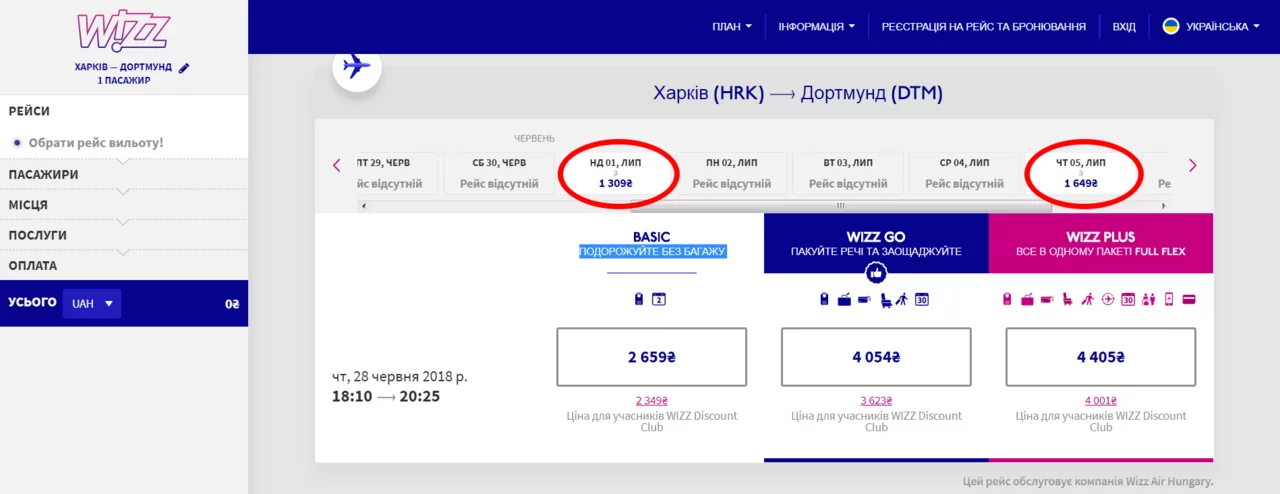Select the СР 04, ЛИП date tab
This screenshot has height=494, width=1280.
pyautogui.click(x=964, y=173)
